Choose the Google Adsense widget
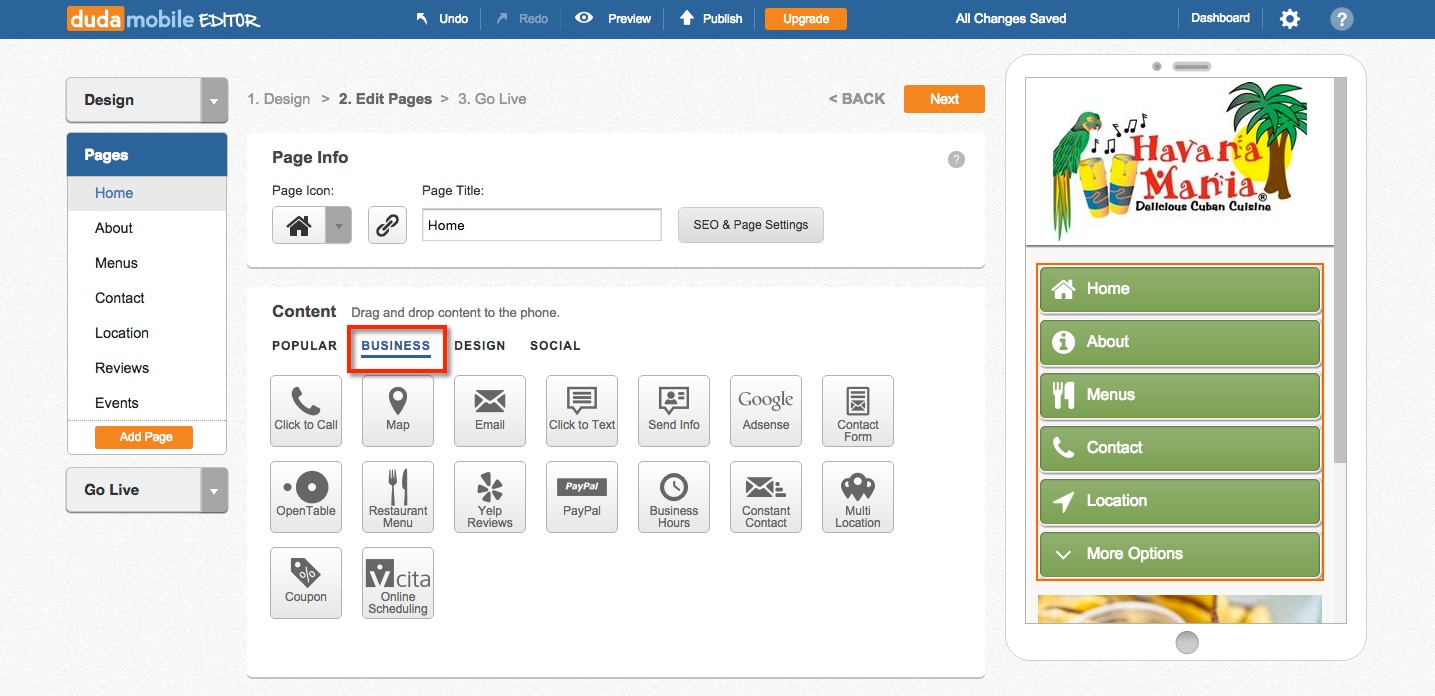The width and height of the screenshot is (1435, 696). (766, 411)
